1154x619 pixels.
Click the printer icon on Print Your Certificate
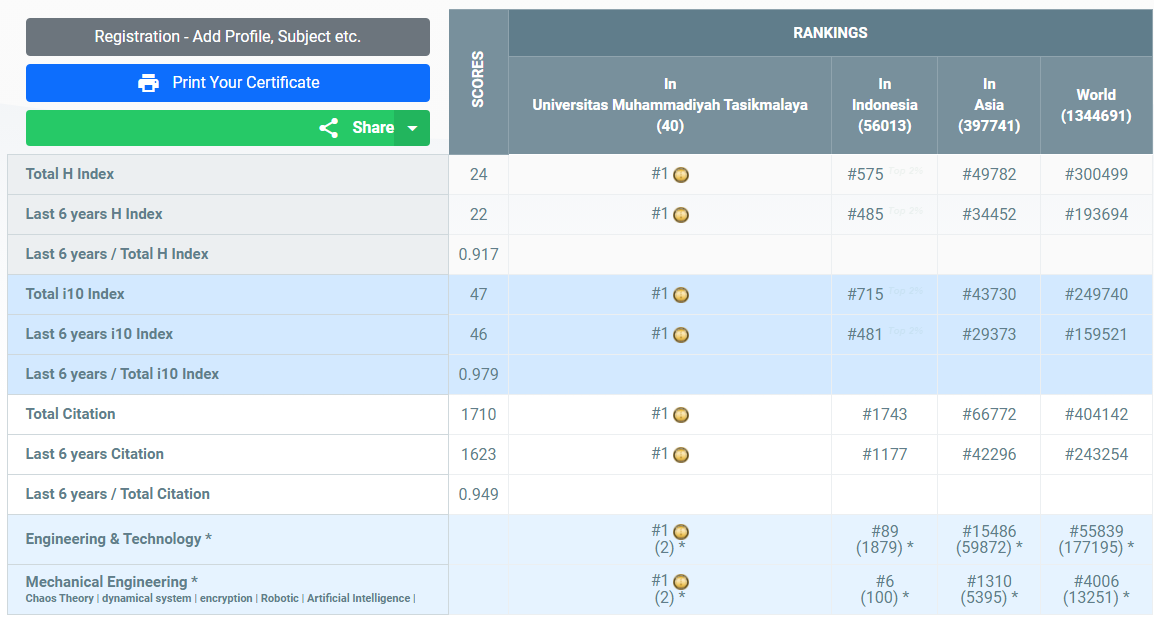(x=149, y=83)
